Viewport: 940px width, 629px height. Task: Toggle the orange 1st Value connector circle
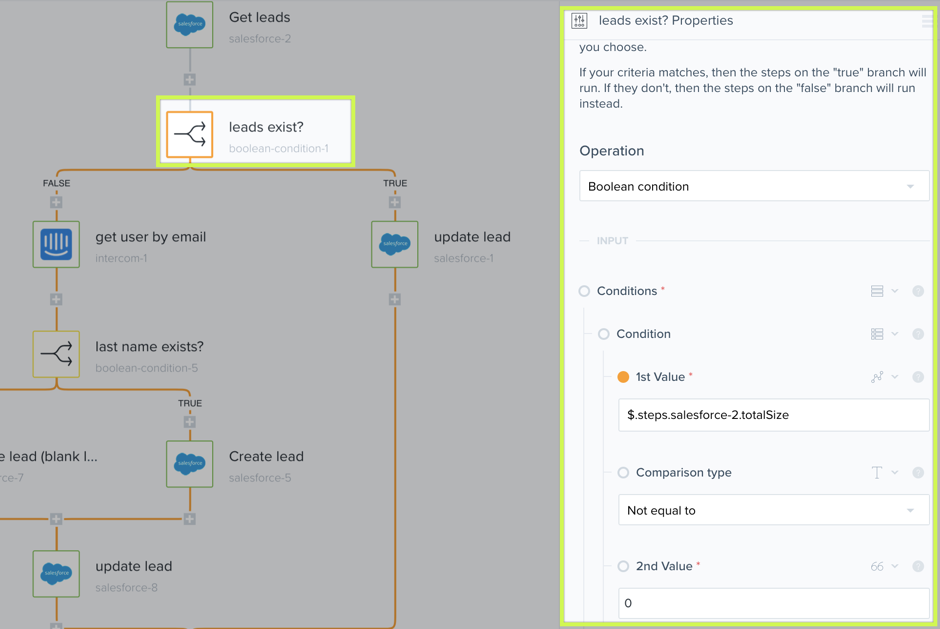tap(623, 377)
